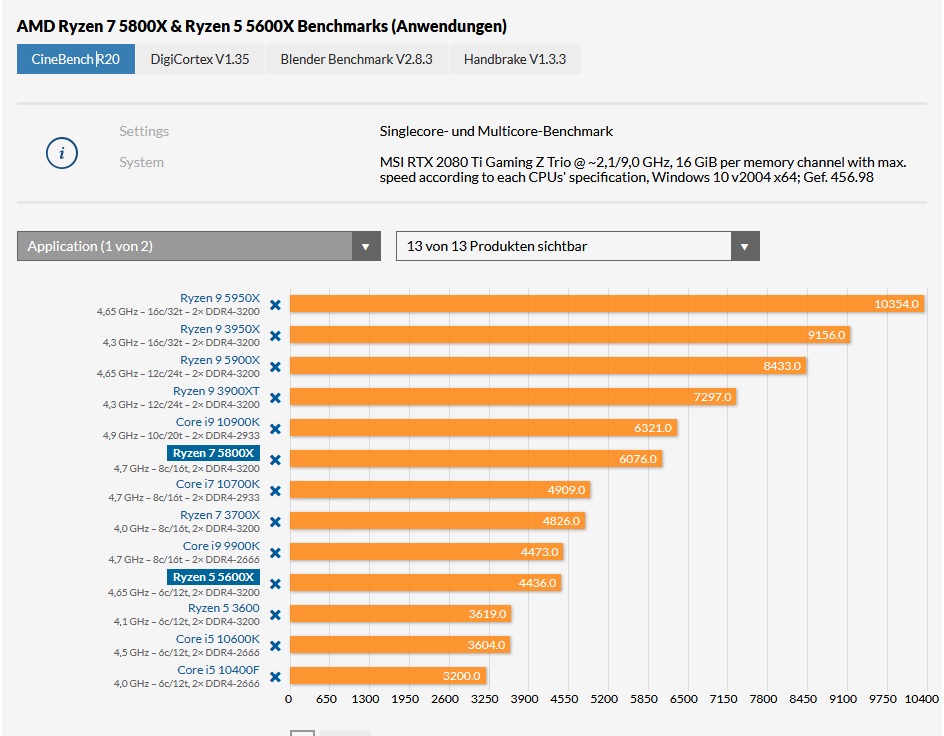Open the Core i7 10700K product link

click(x=218, y=484)
